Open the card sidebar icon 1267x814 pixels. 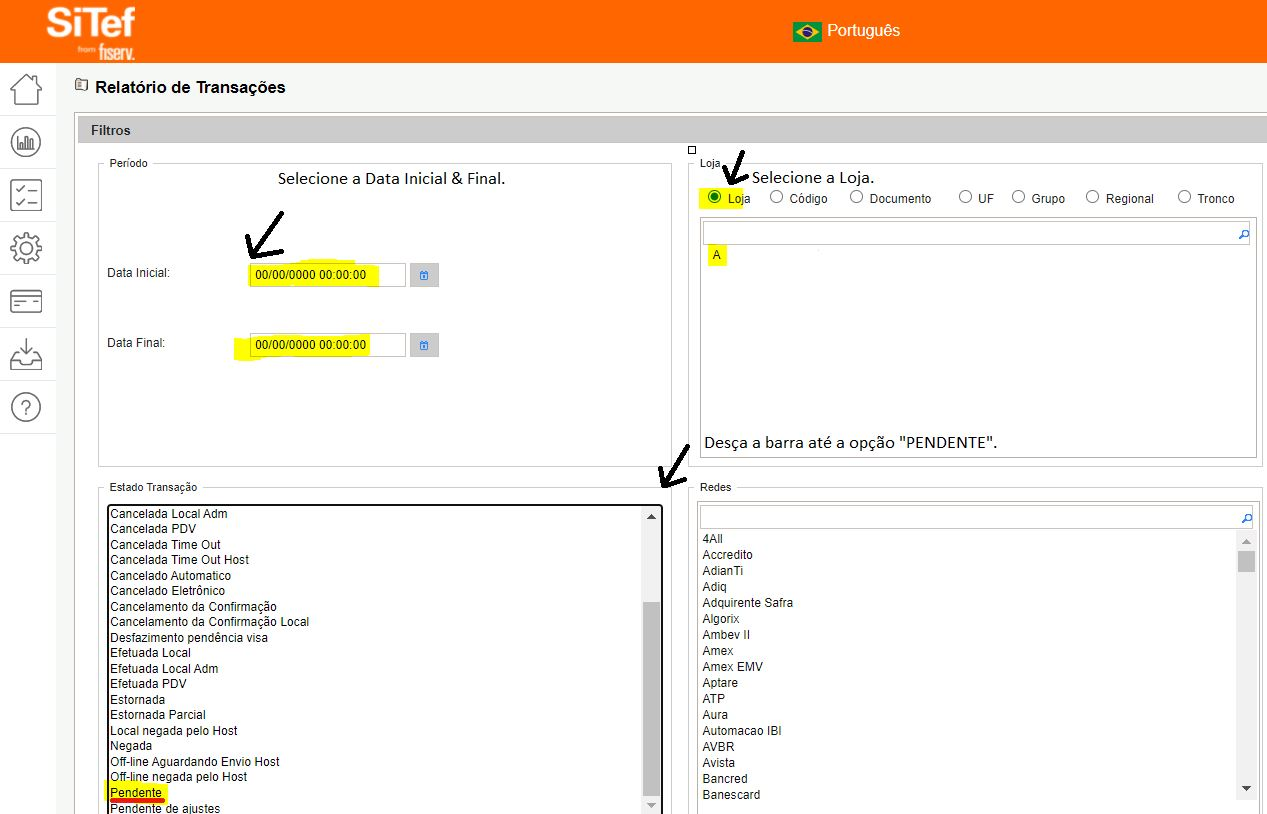click(x=26, y=301)
